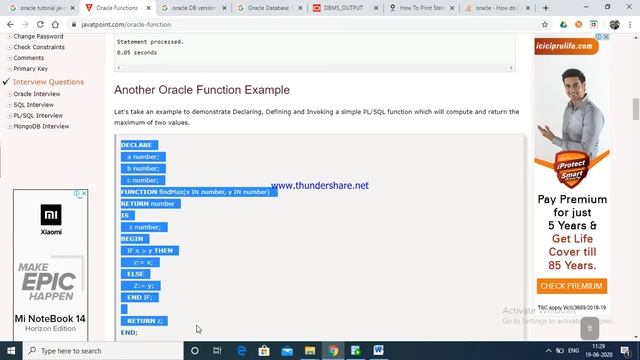Click the taskbar 'Type here to search' box
The width and height of the screenshot is (640, 360).
click(103, 351)
